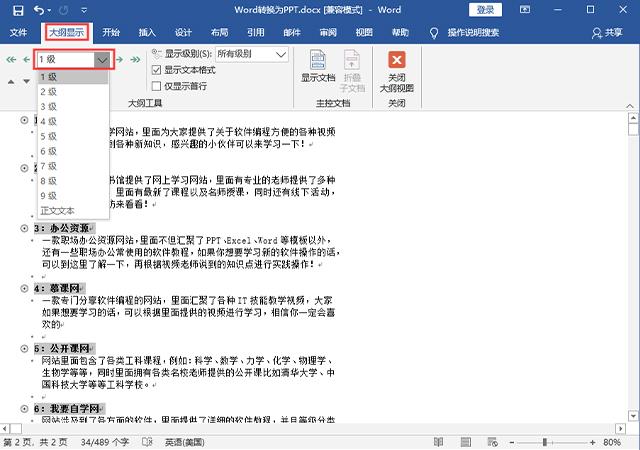Click the proofing check icon in status bar
The height and width of the screenshot is (450, 640).
[147, 442]
